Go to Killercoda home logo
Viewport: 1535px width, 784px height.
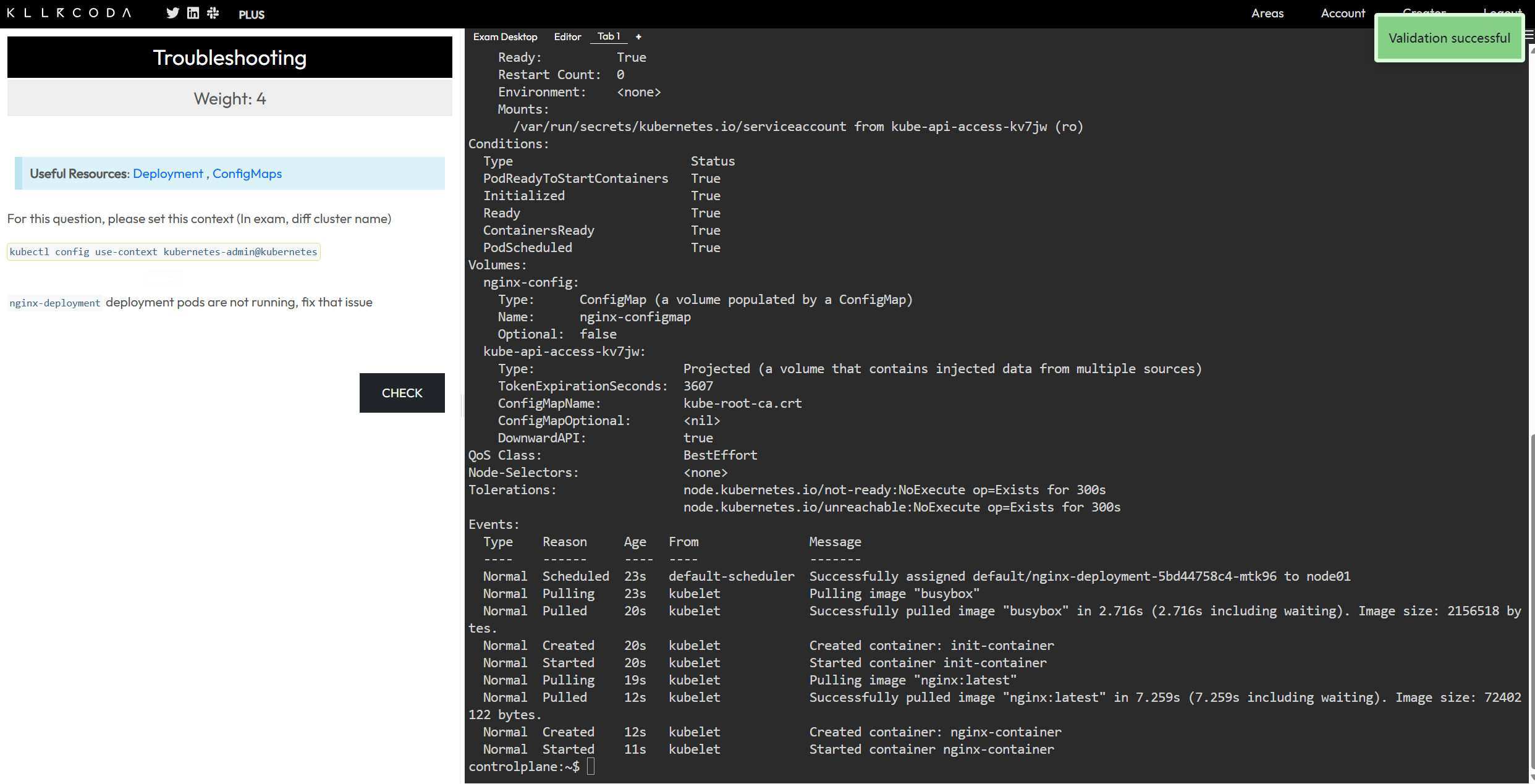69,13
